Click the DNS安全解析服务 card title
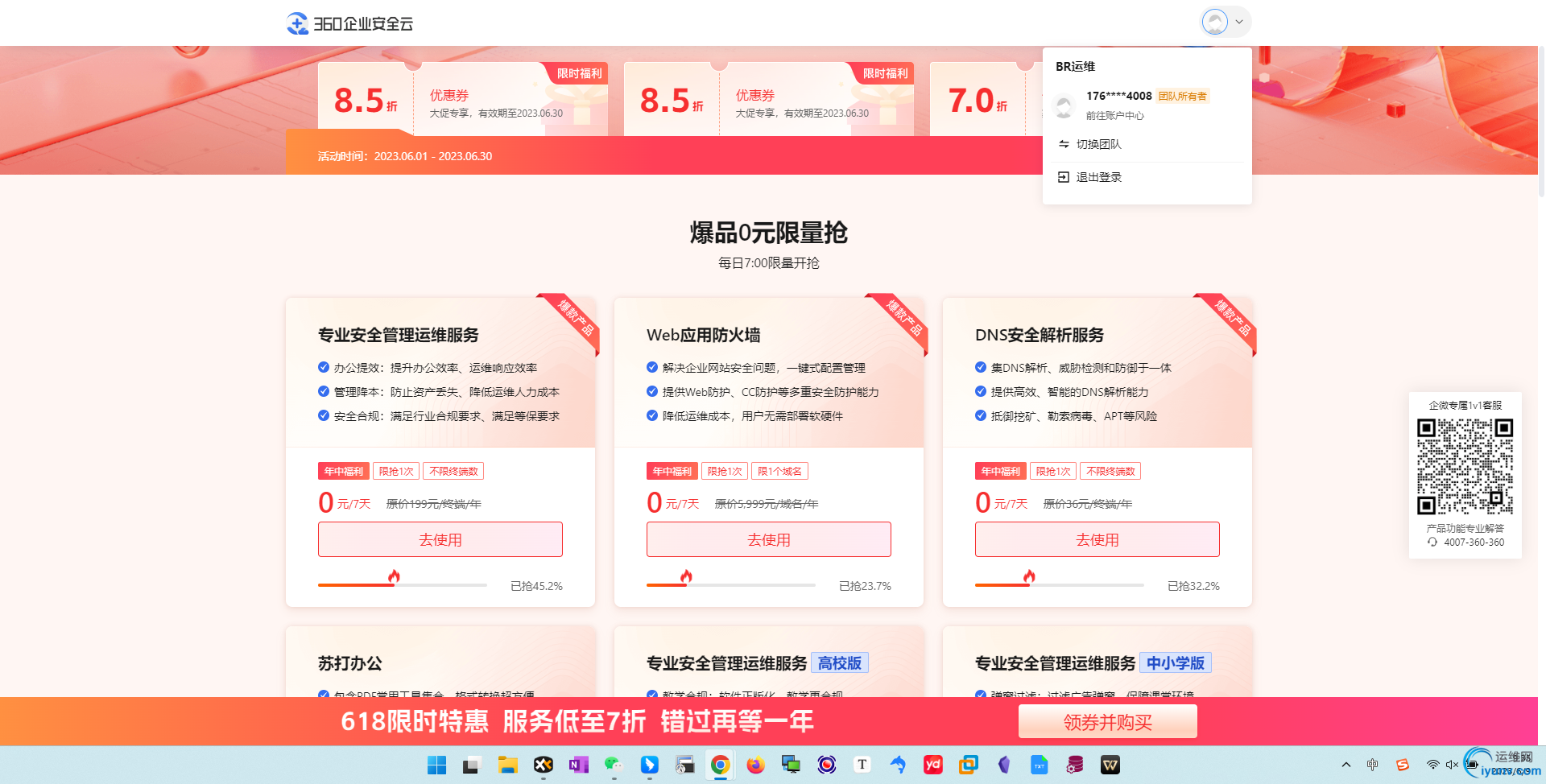The image size is (1546, 784). click(x=1040, y=335)
